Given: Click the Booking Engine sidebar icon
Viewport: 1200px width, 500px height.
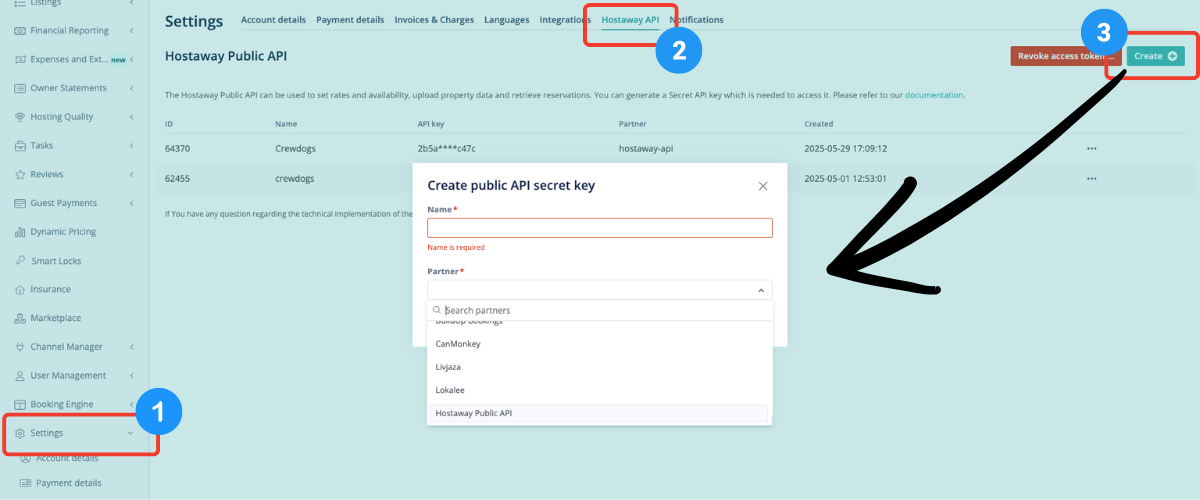Looking at the screenshot, I should (21, 404).
